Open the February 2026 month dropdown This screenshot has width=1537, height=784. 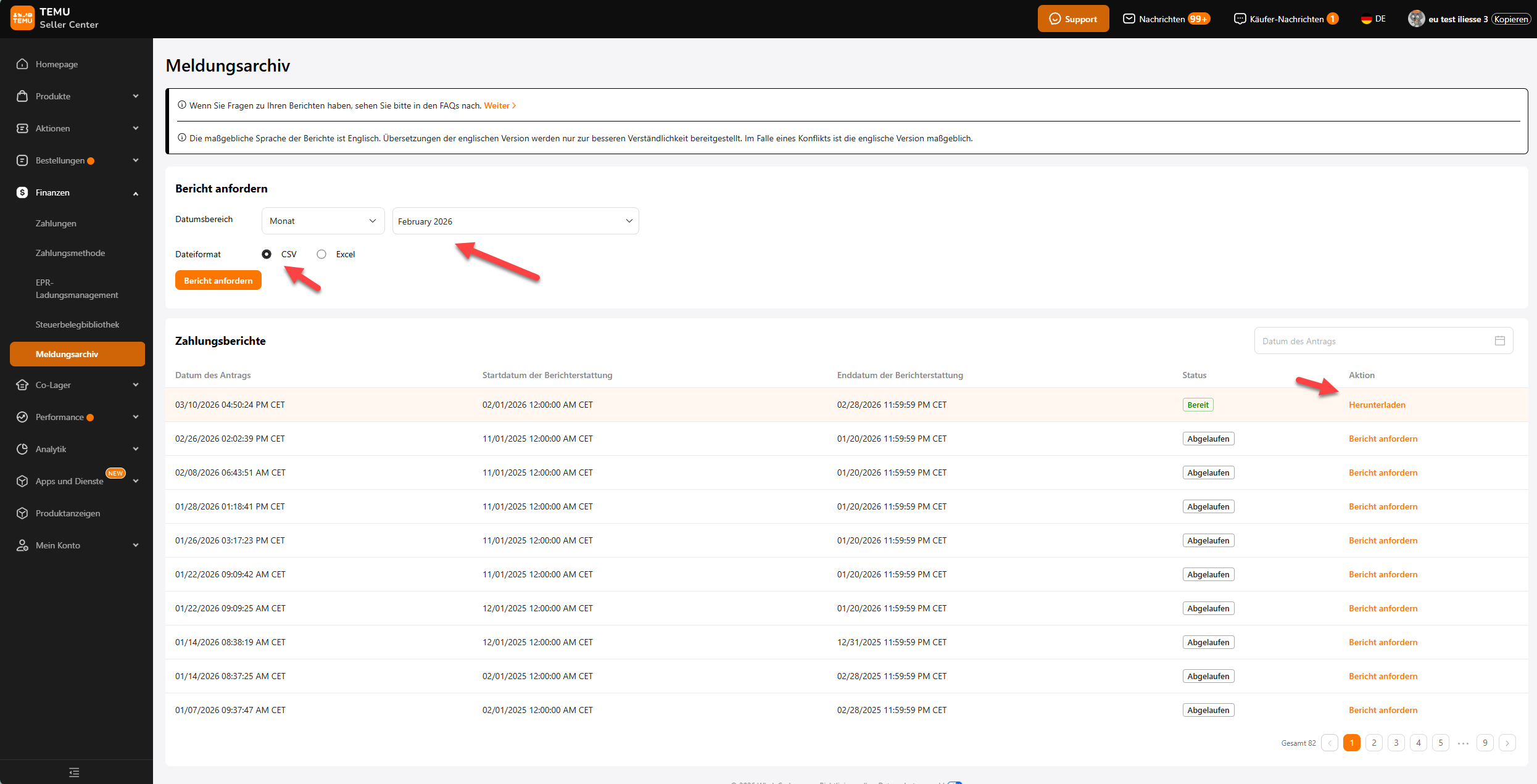[515, 221]
